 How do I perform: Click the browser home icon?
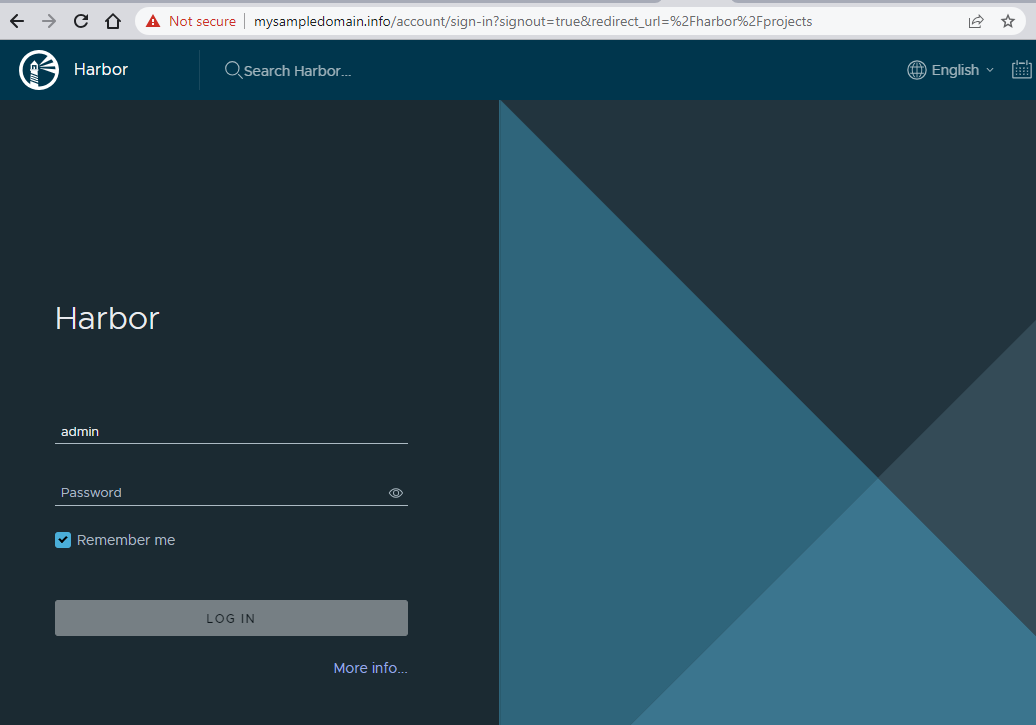point(113,21)
